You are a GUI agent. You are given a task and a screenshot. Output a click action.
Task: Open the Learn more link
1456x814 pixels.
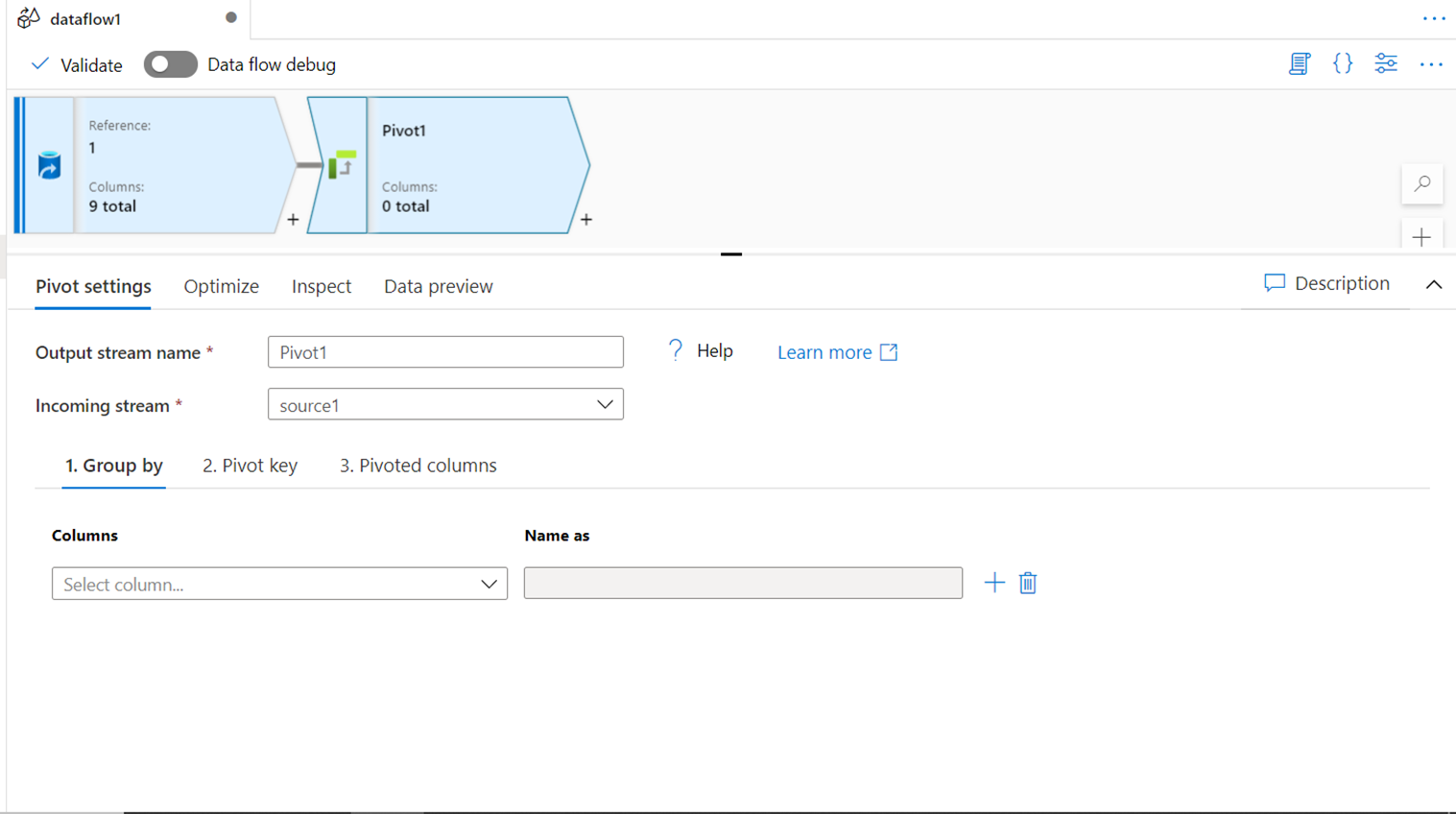coord(837,352)
